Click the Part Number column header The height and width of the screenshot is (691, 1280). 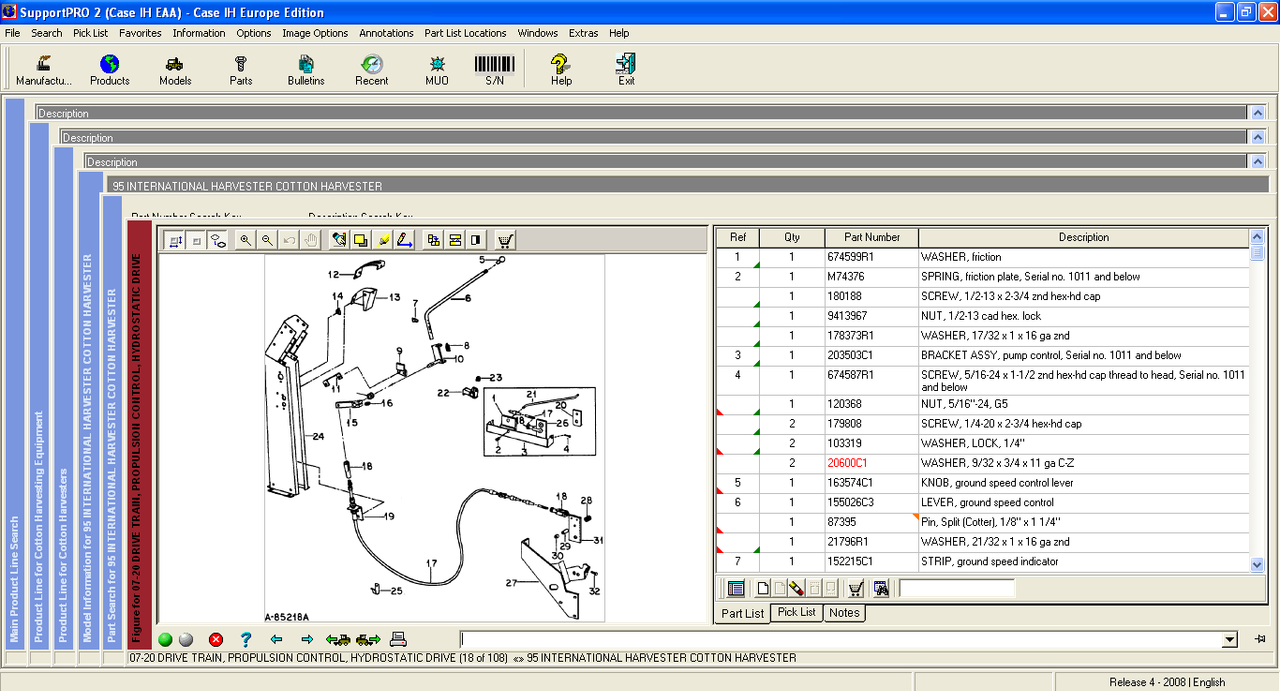(872, 237)
